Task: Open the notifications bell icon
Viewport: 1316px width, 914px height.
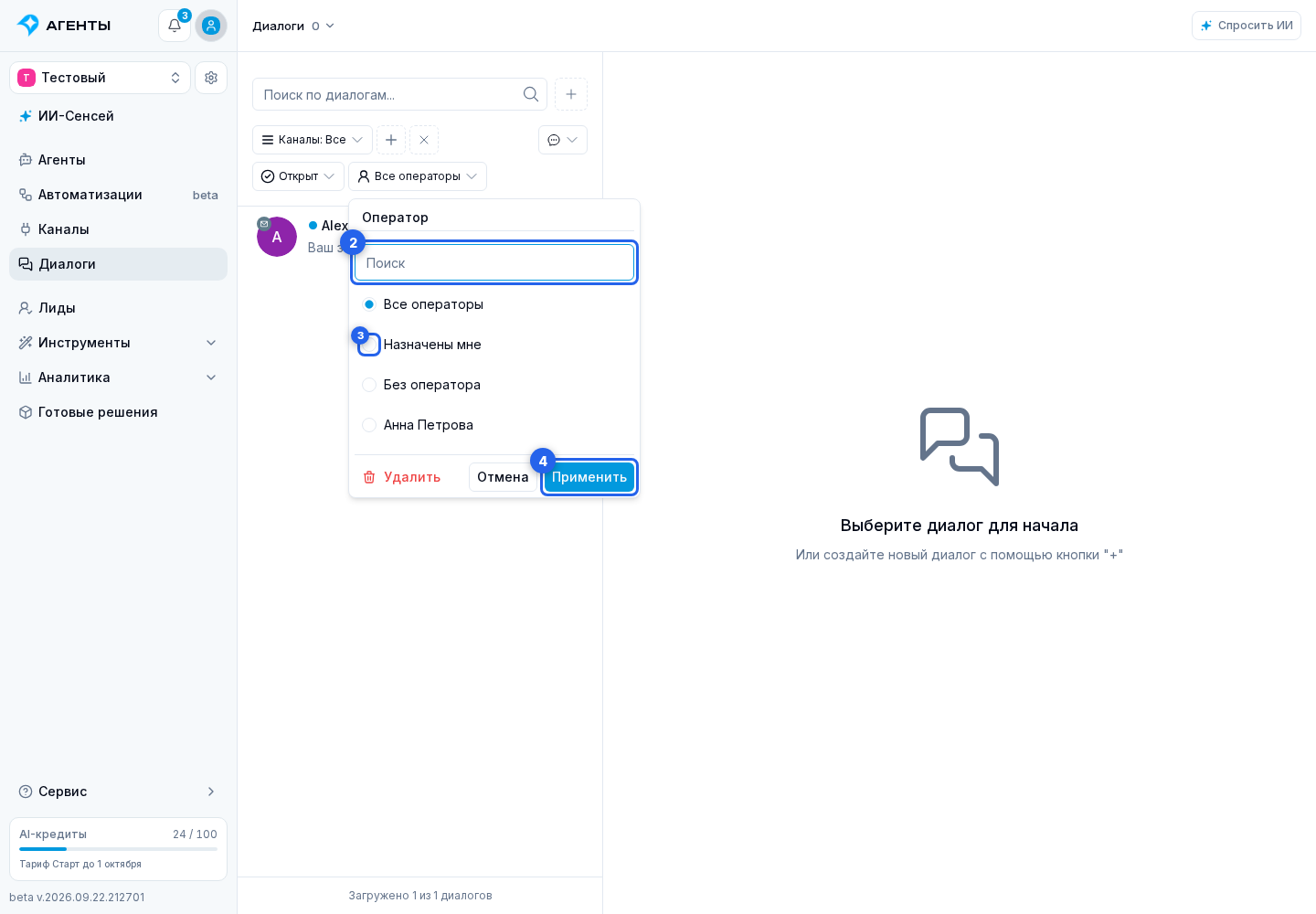Action: click(x=175, y=26)
